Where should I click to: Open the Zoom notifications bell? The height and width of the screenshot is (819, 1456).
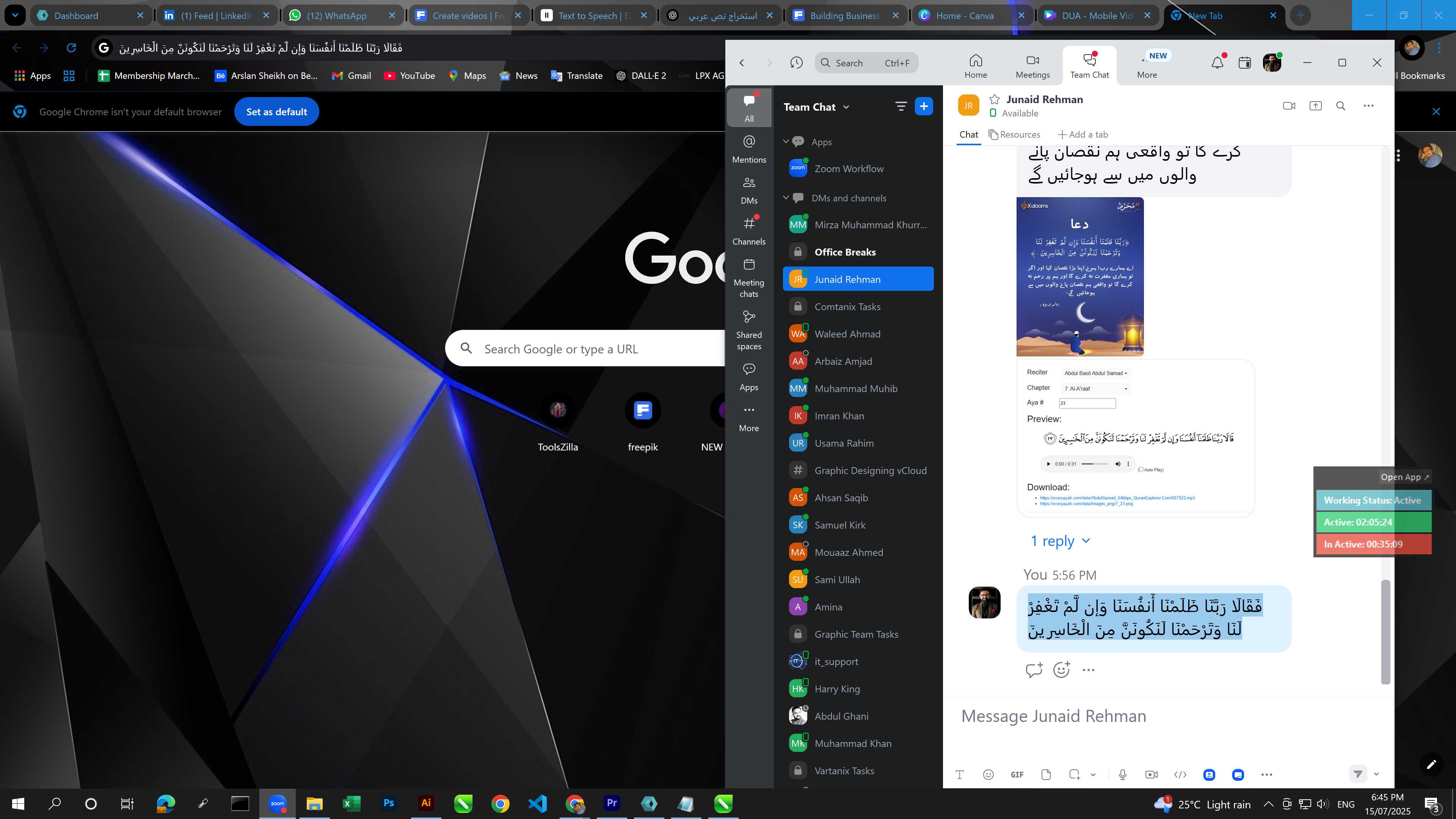coord(1218,62)
